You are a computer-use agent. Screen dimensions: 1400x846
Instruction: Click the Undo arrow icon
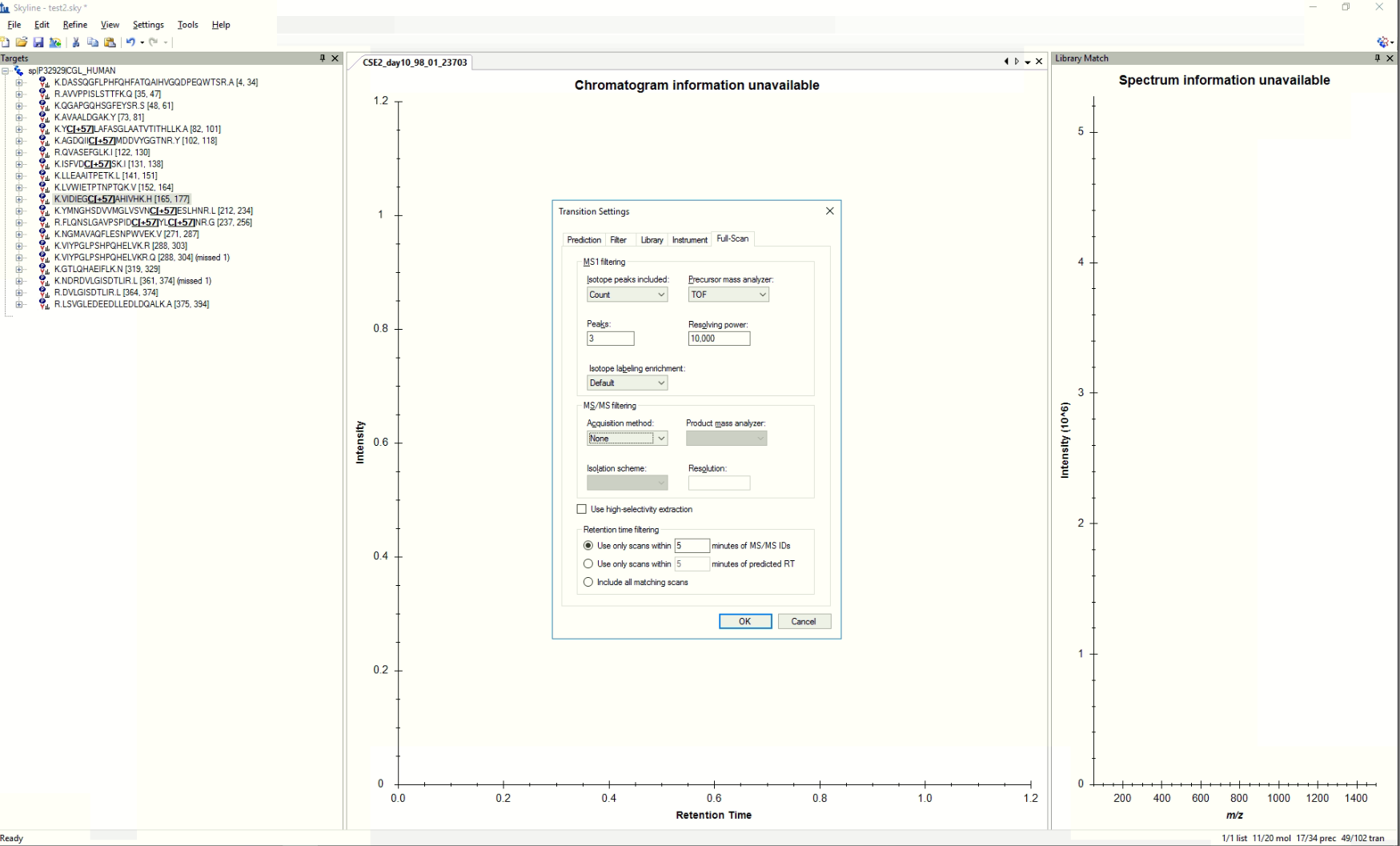(130, 42)
